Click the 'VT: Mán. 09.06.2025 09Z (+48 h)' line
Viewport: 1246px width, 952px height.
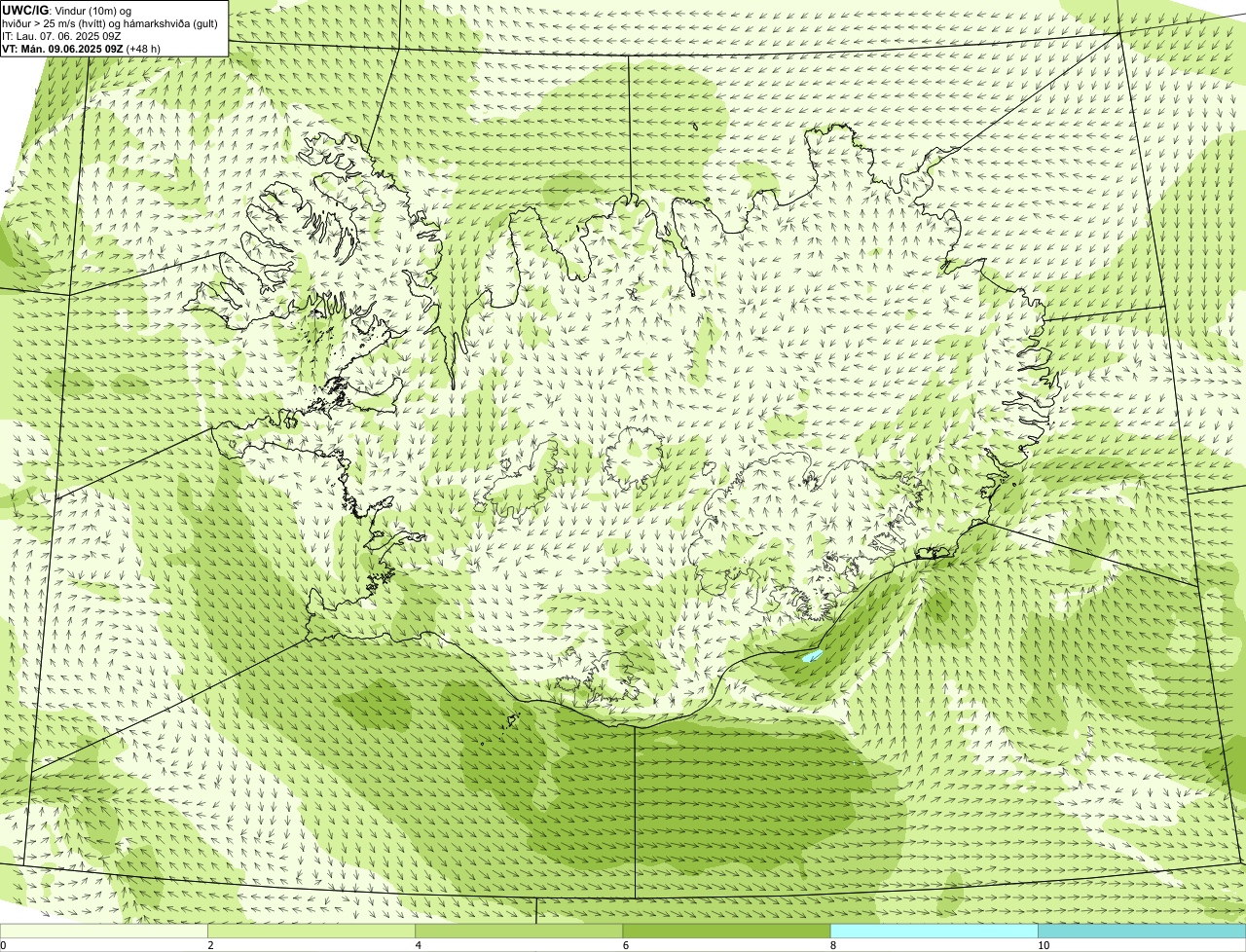point(82,49)
